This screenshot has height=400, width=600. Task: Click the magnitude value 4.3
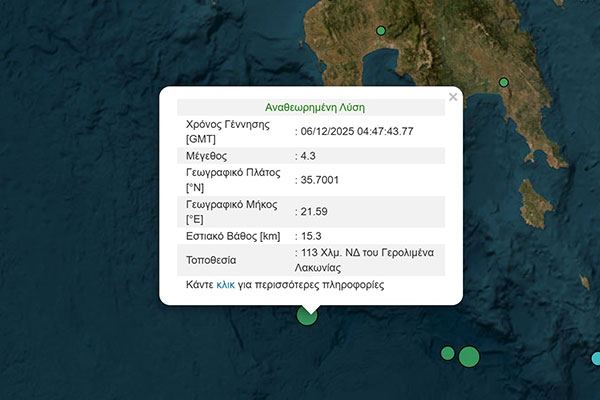(x=310, y=156)
